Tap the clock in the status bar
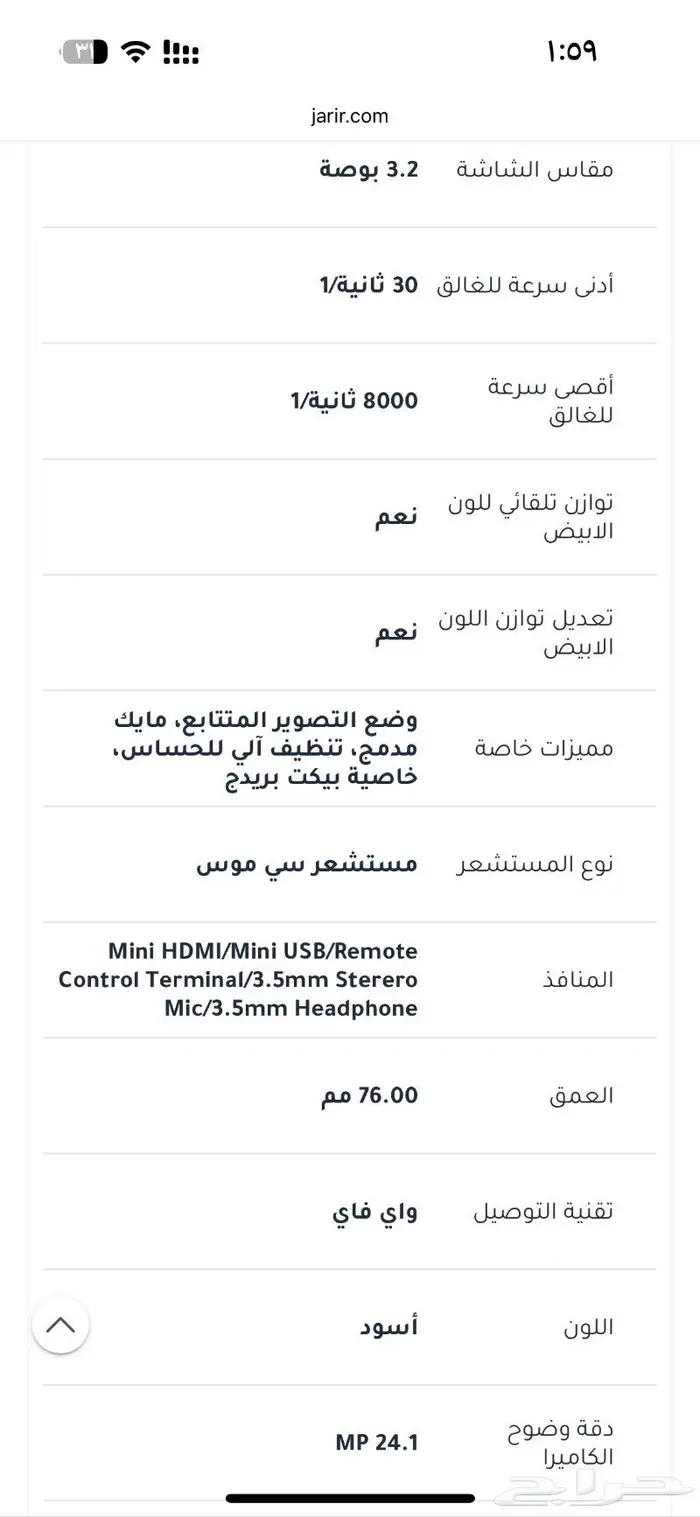The image size is (700, 1517). point(571,51)
